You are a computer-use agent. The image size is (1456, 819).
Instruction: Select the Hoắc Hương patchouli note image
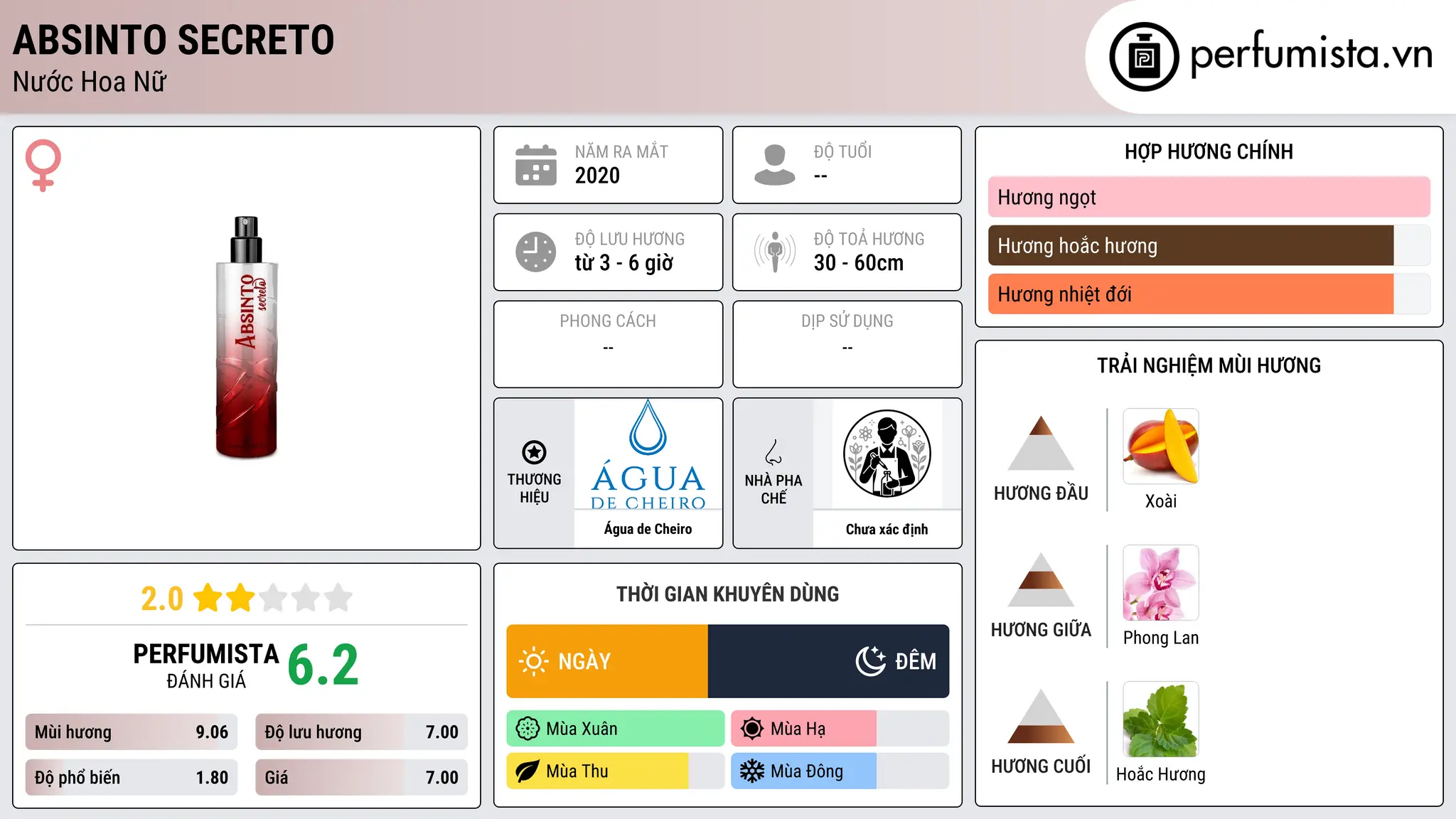1161,719
